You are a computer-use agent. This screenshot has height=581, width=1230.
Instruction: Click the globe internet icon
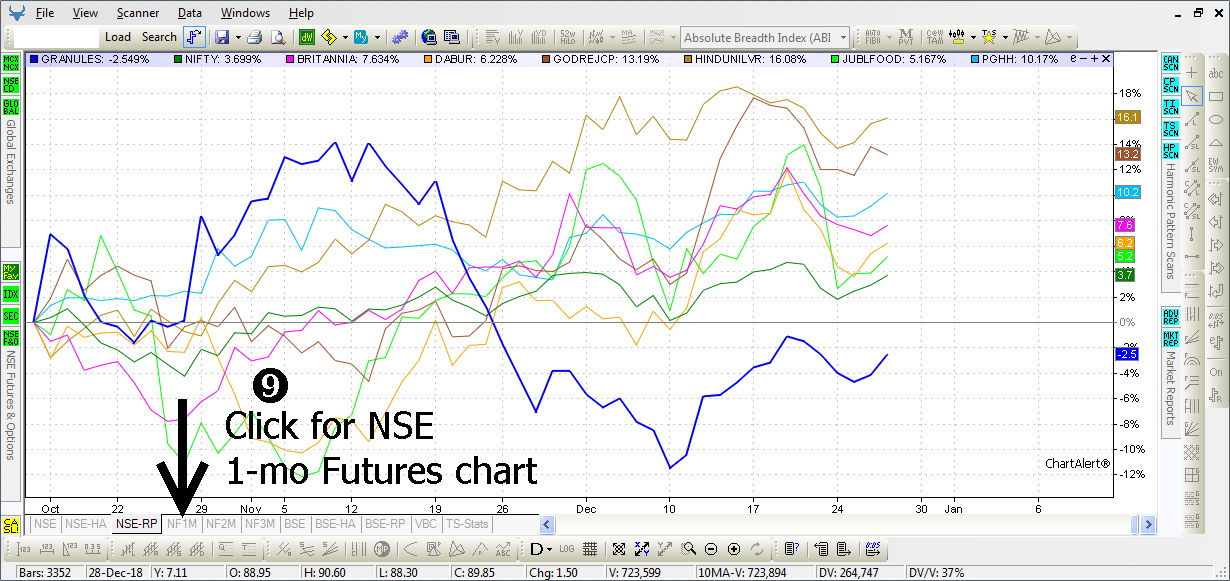[429, 37]
